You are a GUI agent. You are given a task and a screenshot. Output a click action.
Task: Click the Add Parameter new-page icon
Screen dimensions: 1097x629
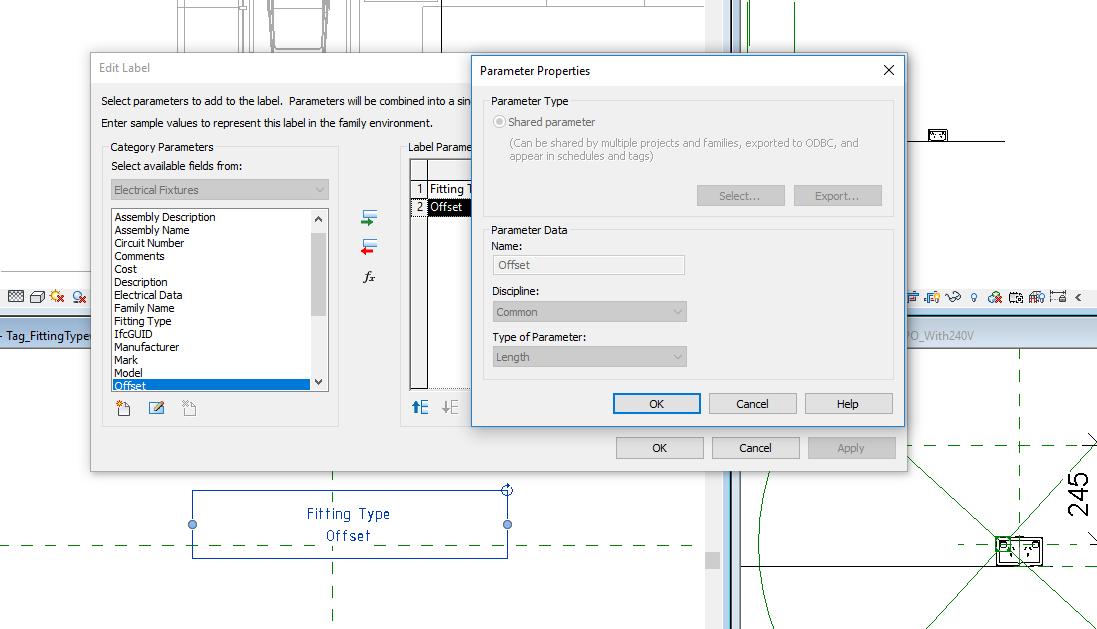123,408
